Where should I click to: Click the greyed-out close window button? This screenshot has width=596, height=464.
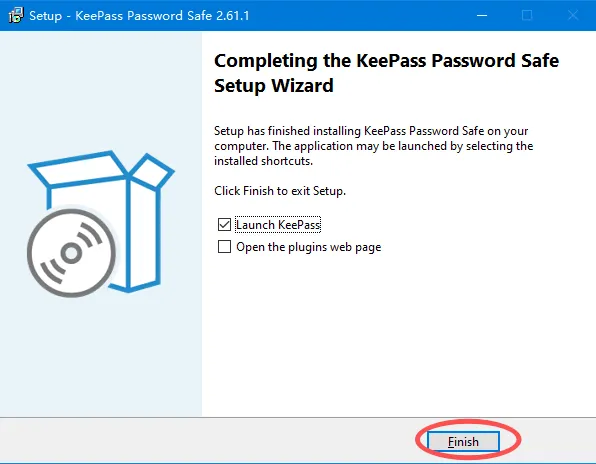click(573, 16)
